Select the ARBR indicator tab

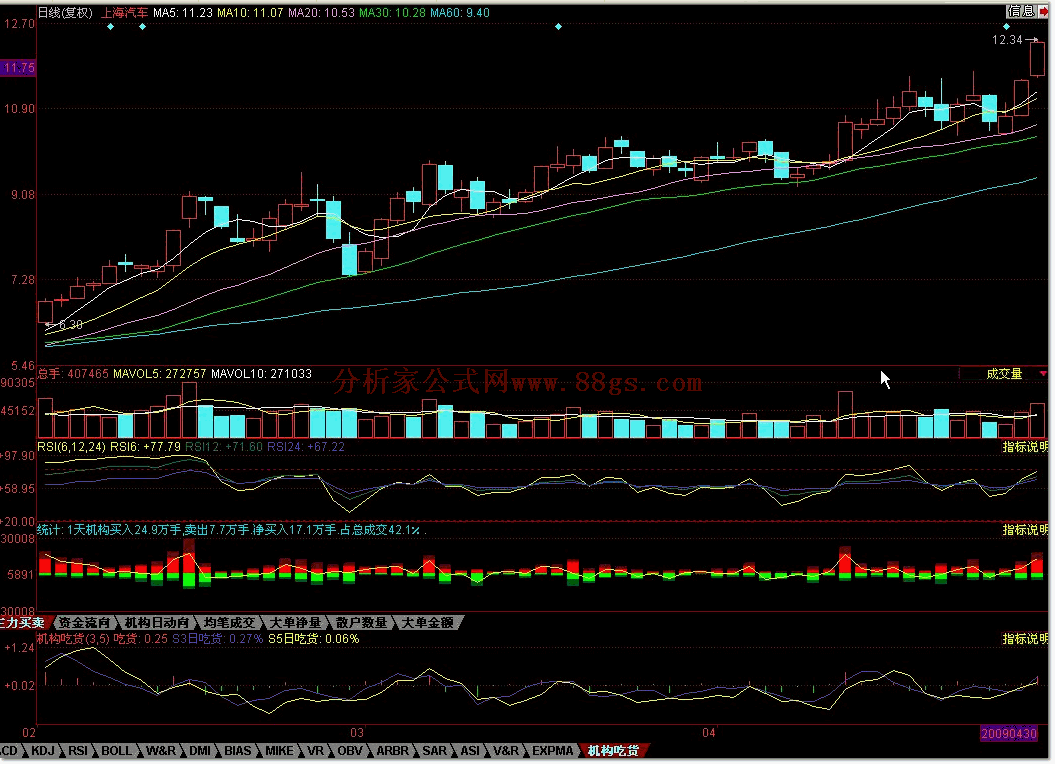click(393, 751)
